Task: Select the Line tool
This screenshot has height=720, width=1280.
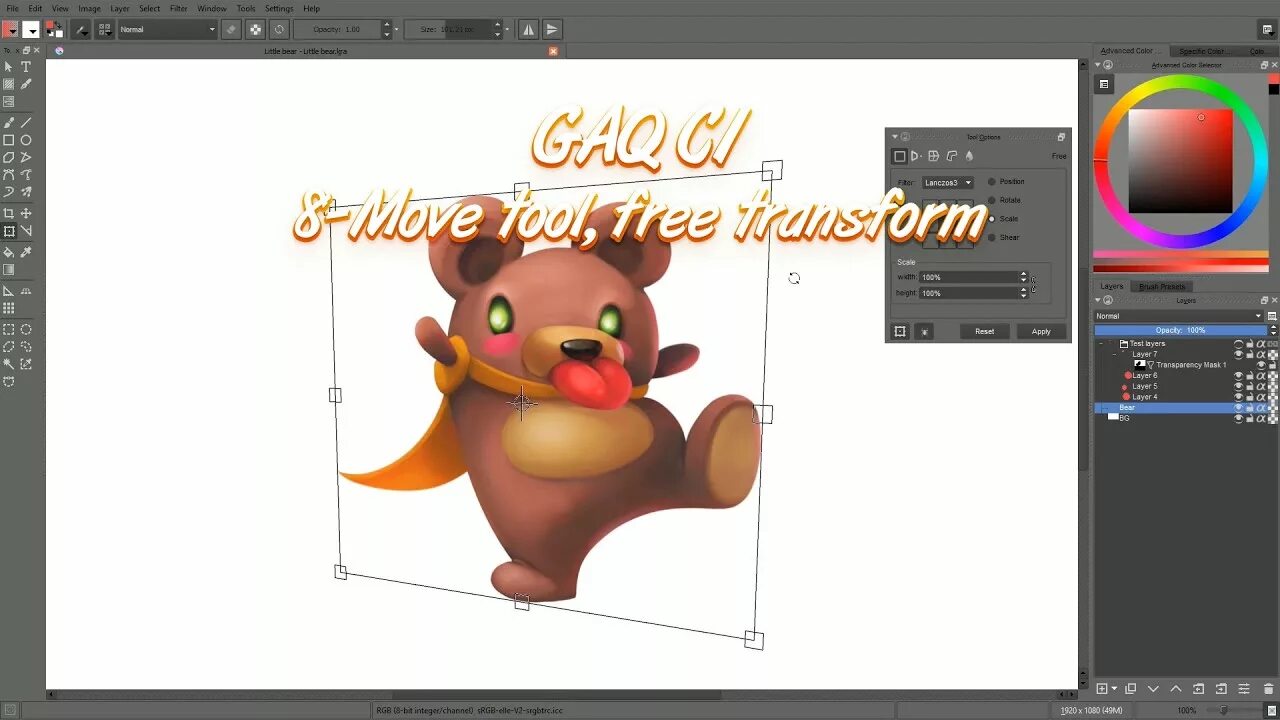Action: [x=26, y=122]
